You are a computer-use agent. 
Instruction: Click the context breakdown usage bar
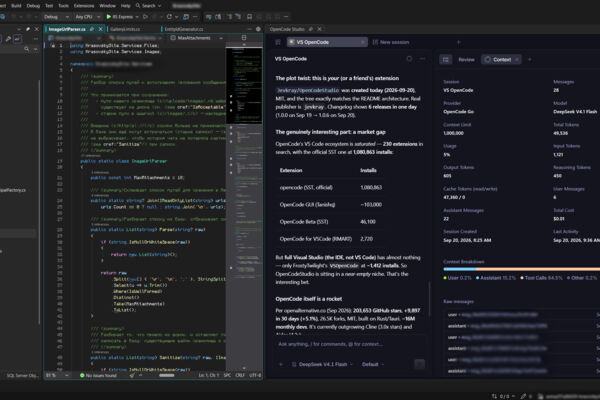point(522,269)
